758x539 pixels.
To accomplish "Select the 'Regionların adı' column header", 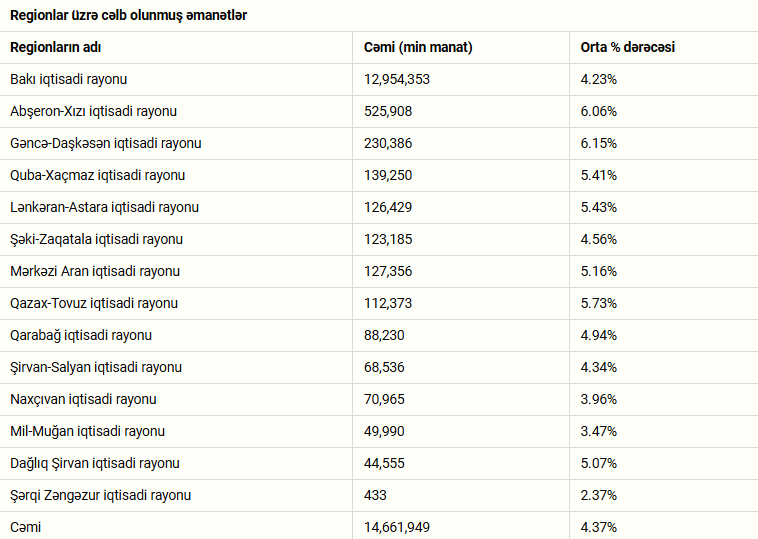I will 56,47.
